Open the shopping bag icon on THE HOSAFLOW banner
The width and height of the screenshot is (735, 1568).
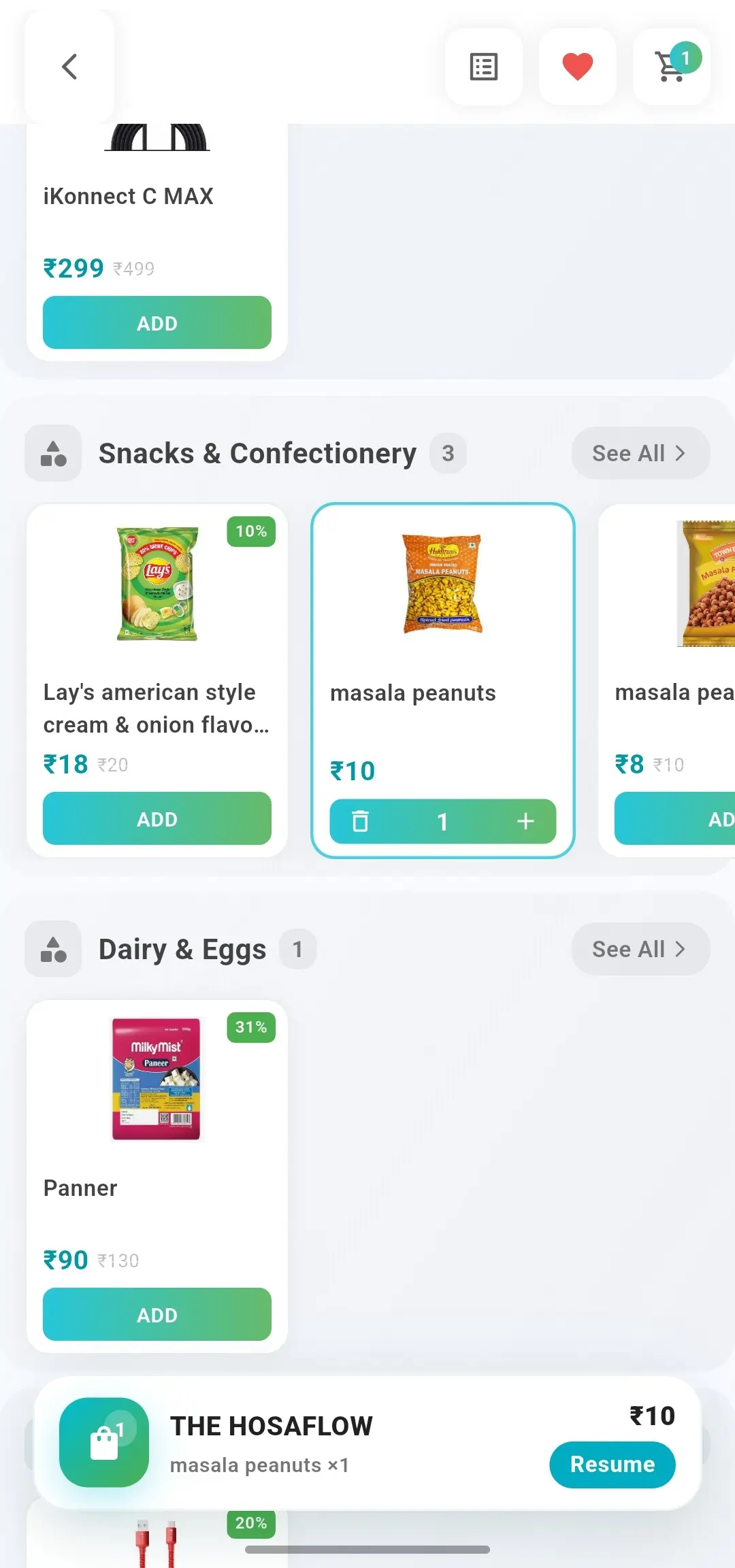coord(103,1442)
